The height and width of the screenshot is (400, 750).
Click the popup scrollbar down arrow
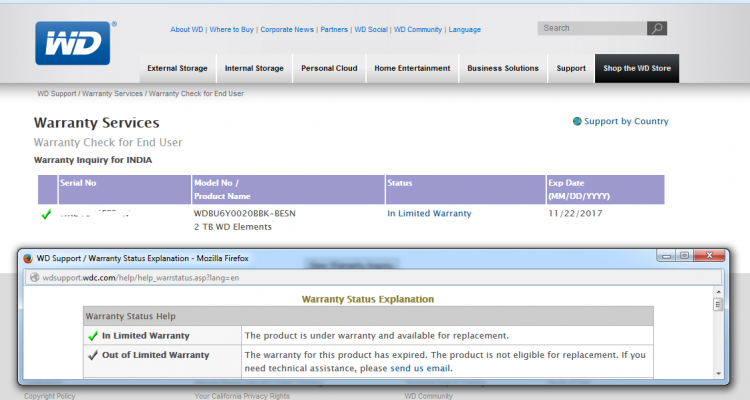coord(718,374)
